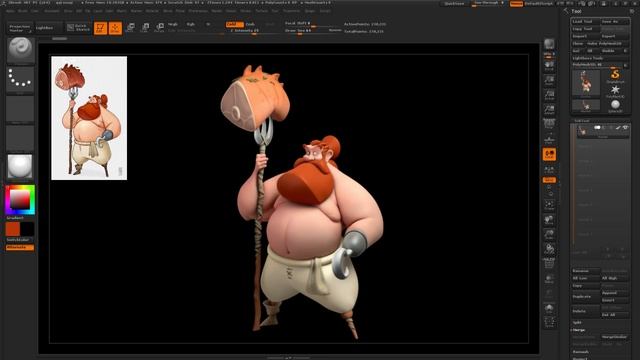The image size is (640, 360).
Task: Click Load Tool
Action: tap(585, 21)
